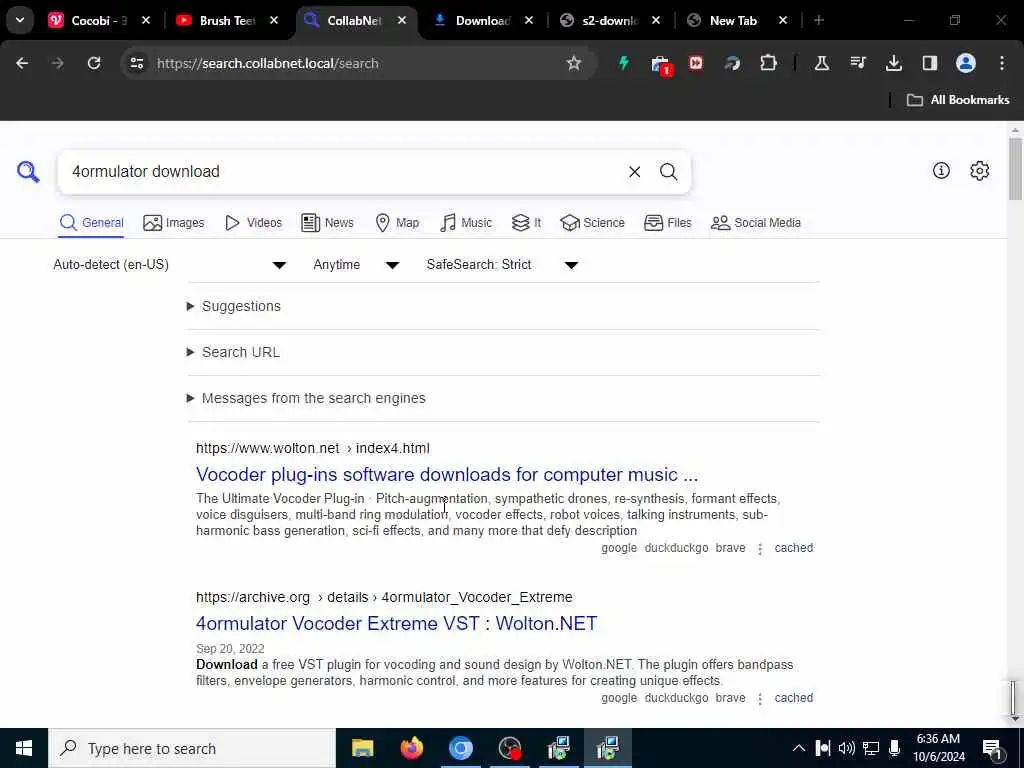Click the page vertical scrollbar thumb
Viewport: 1024px width, 768px height.
(1015, 169)
